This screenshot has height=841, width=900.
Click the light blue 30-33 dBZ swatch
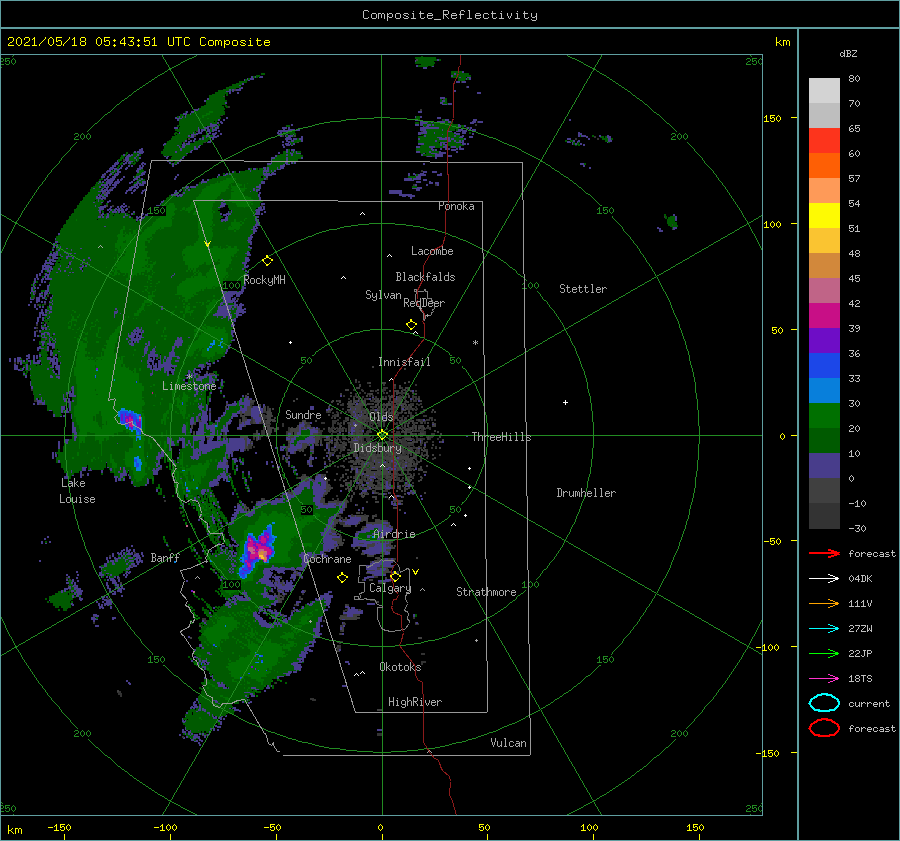[x=824, y=390]
